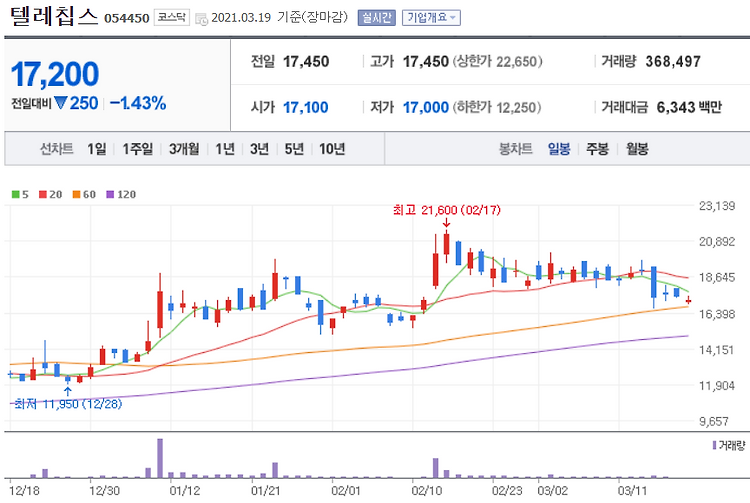Click the 02/10 date axis label
The width and height of the screenshot is (750, 503).
tap(426, 491)
